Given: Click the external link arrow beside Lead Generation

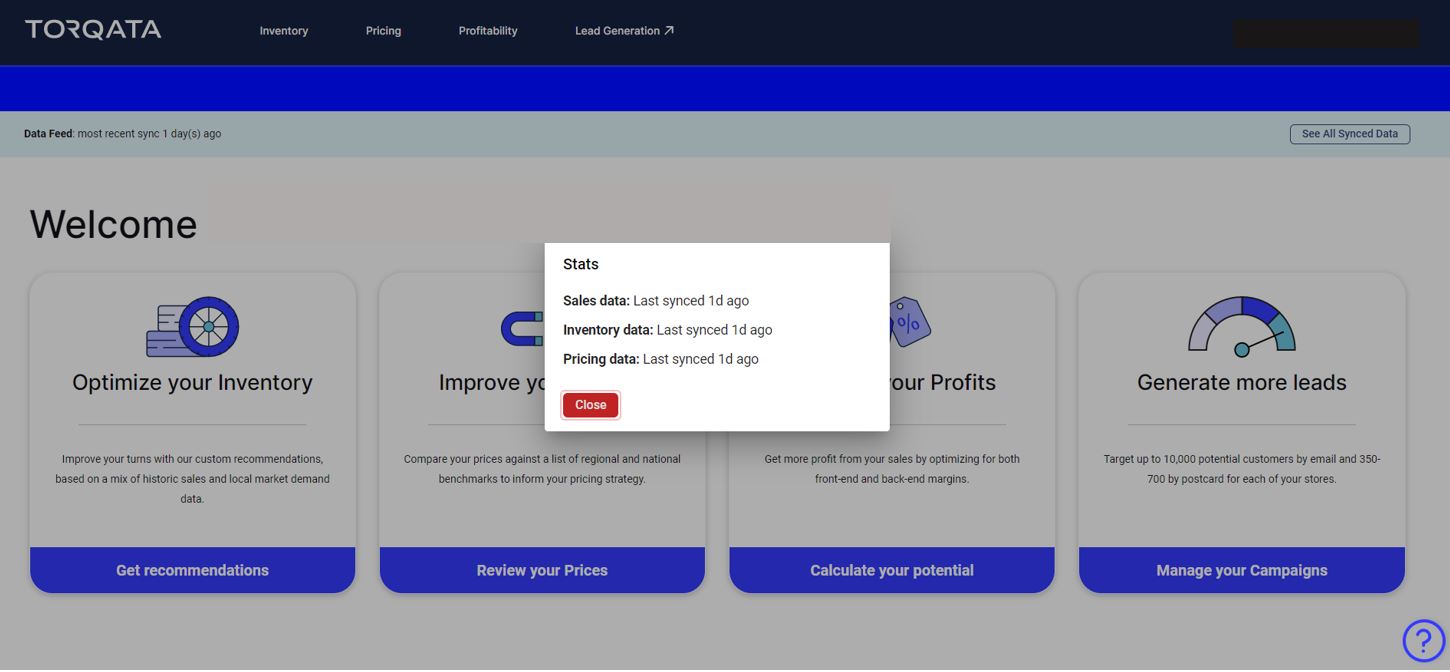Looking at the screenshot, I should click(x=670, y=29).
